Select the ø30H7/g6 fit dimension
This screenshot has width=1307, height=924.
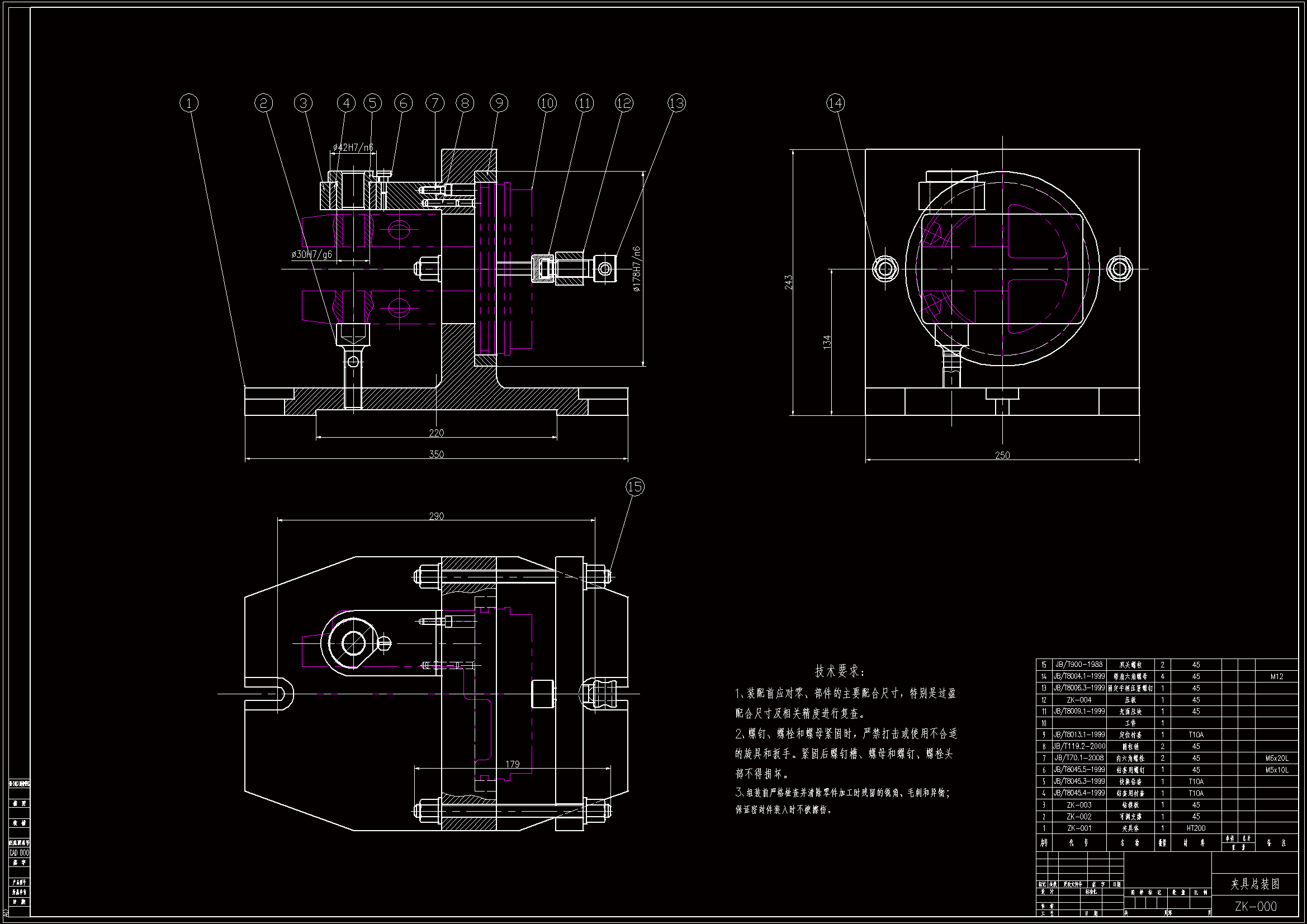click(x=311, y=254)
